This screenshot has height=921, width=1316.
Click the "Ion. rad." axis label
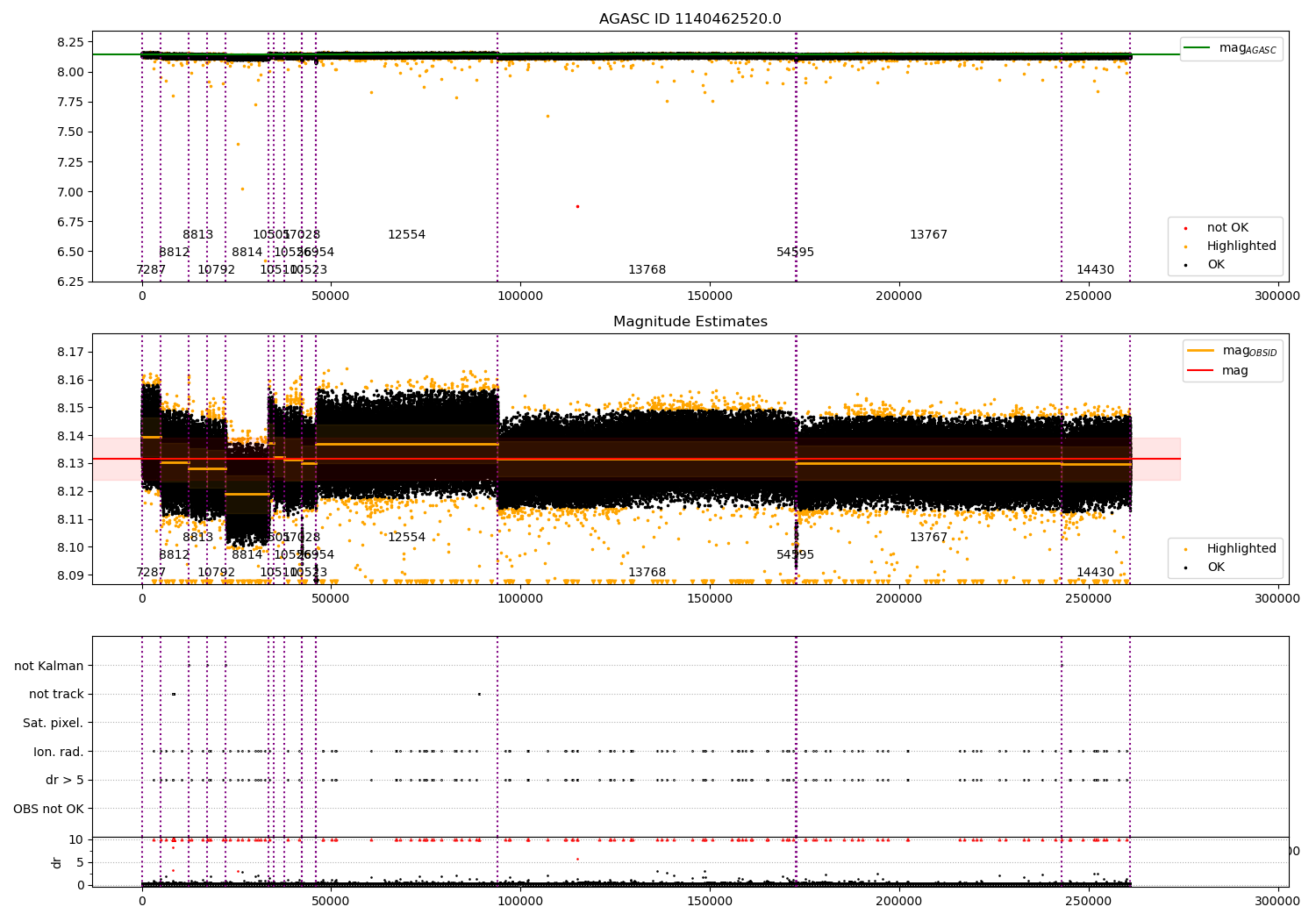(59, 752)
